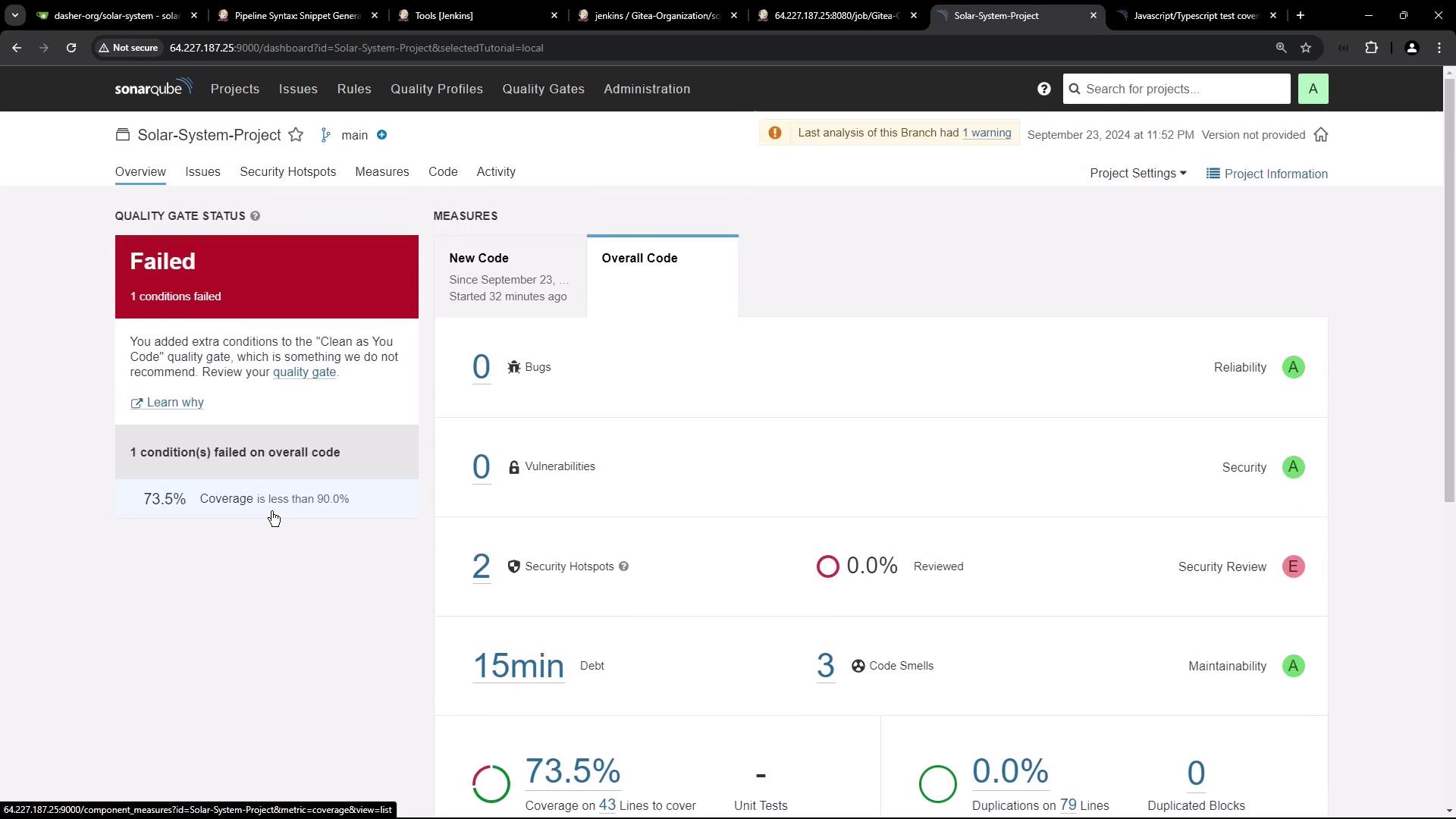1456x819 pixels.
Task: Open the help question mark icon in navbar
Action: click(1044, 89)
